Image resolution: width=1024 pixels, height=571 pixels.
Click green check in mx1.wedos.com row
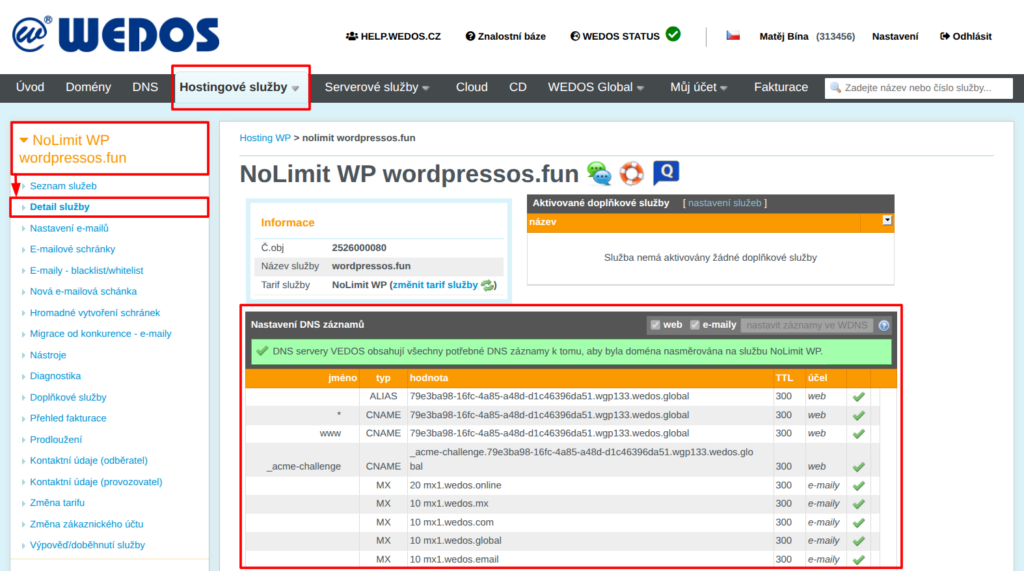[859, 523]
